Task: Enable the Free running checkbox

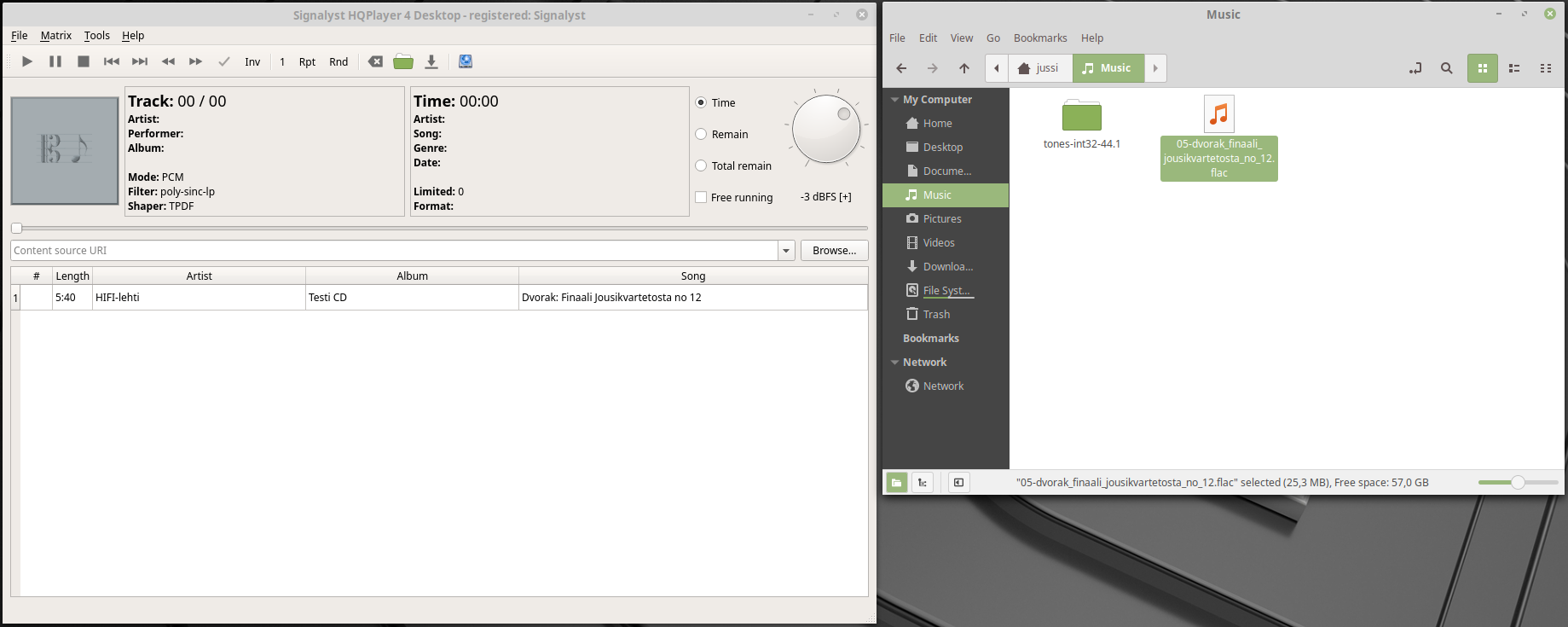Action: click(x=701, y=197)
